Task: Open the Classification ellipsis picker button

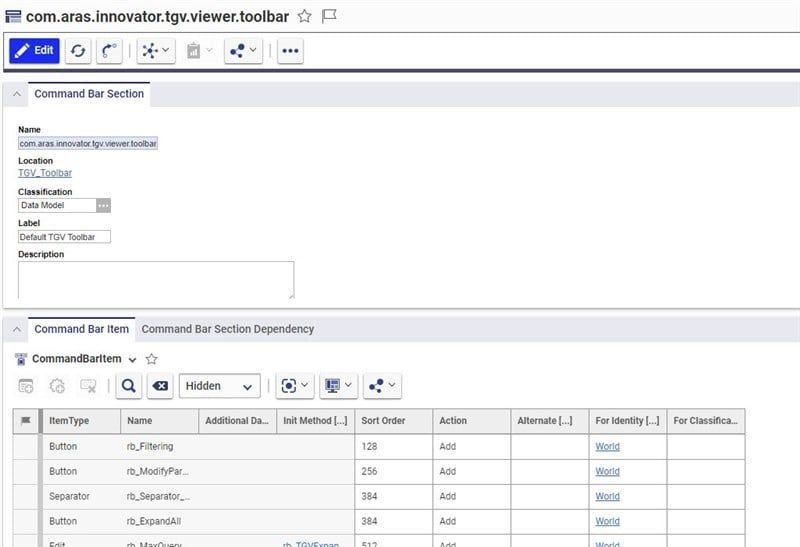Action: click(104, 205)
